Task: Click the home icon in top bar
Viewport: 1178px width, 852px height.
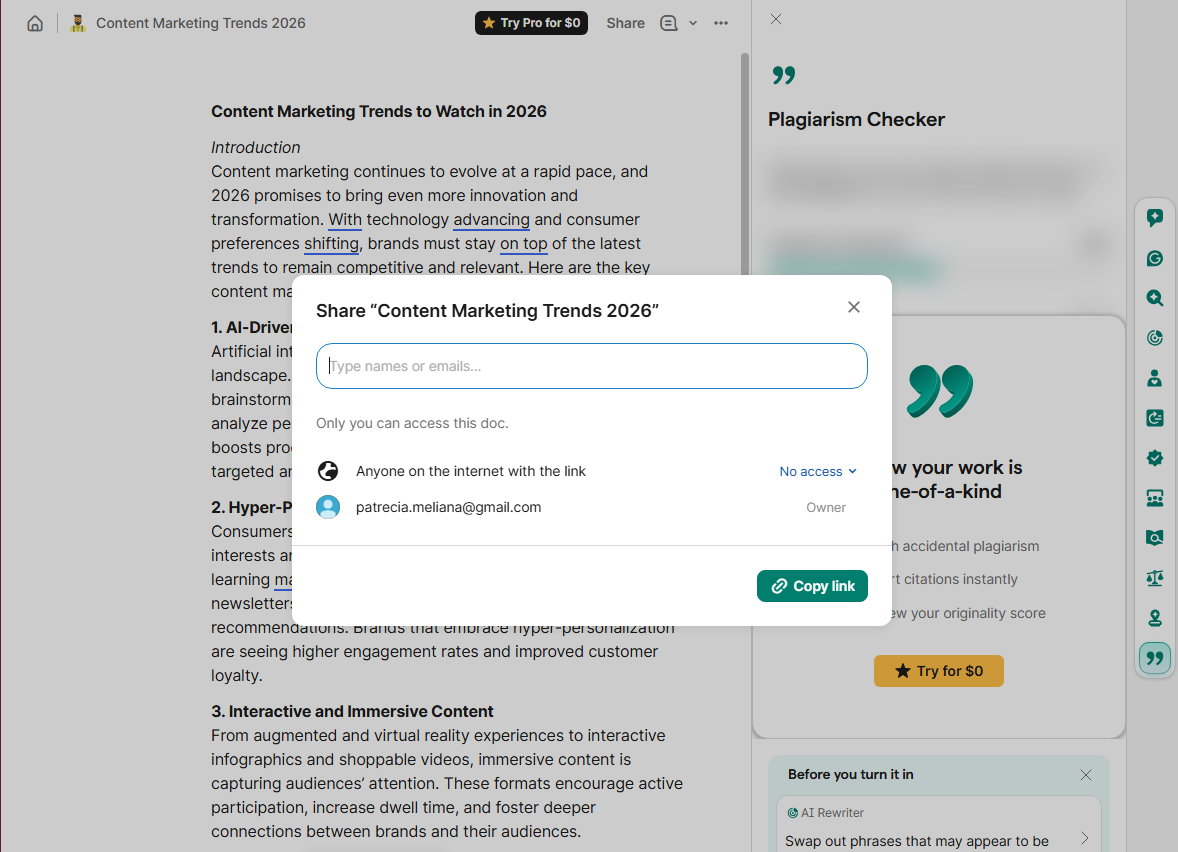Action: 34,22
